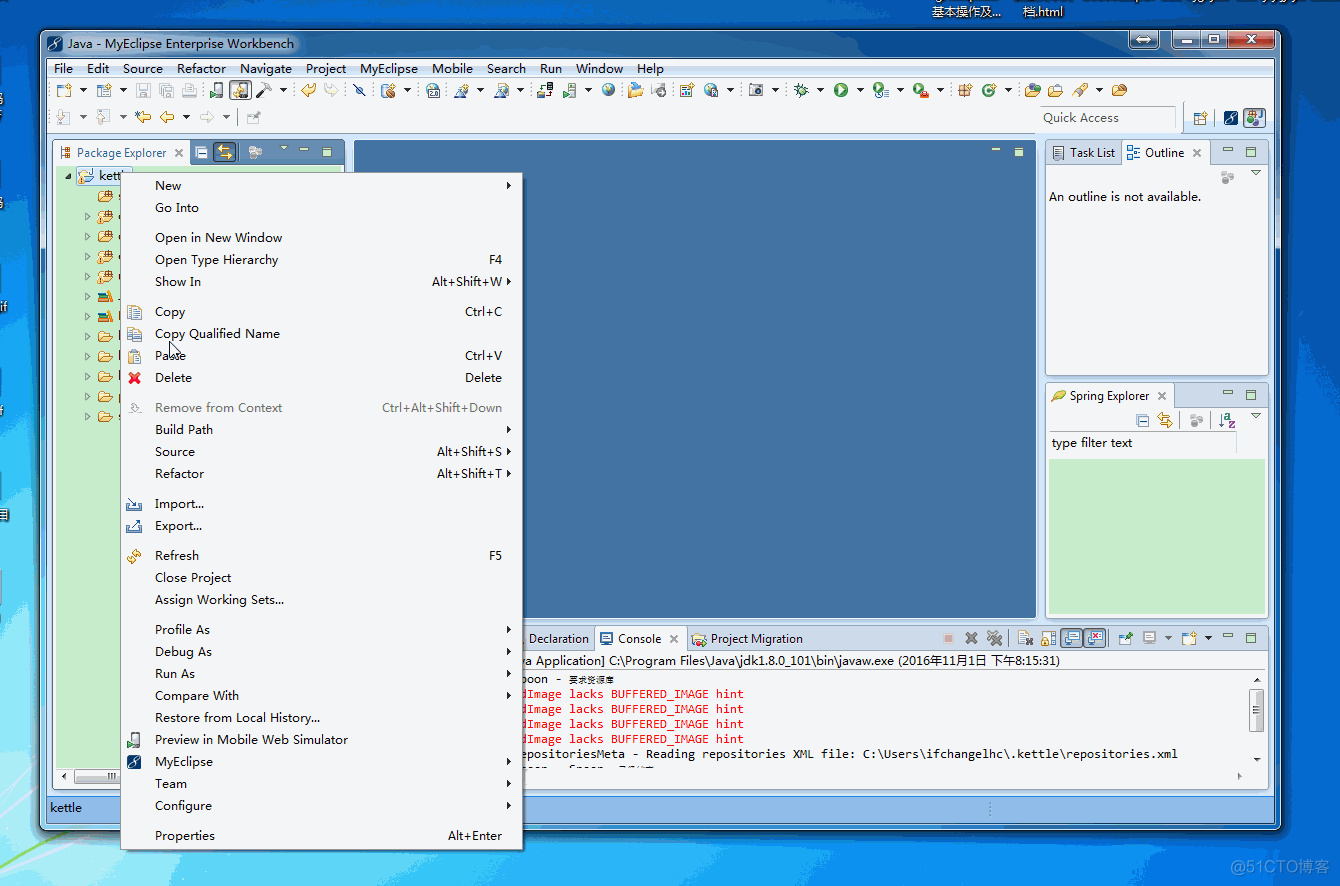Click the Open Type folder icon in toolbar
Image resolution: width=1340 pixels, height=886 pixels.
(1032, 90)
